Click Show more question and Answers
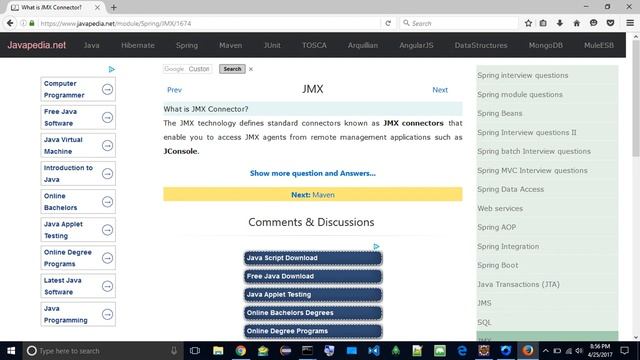This screenshot has width=640, height=360. point(313,173)
